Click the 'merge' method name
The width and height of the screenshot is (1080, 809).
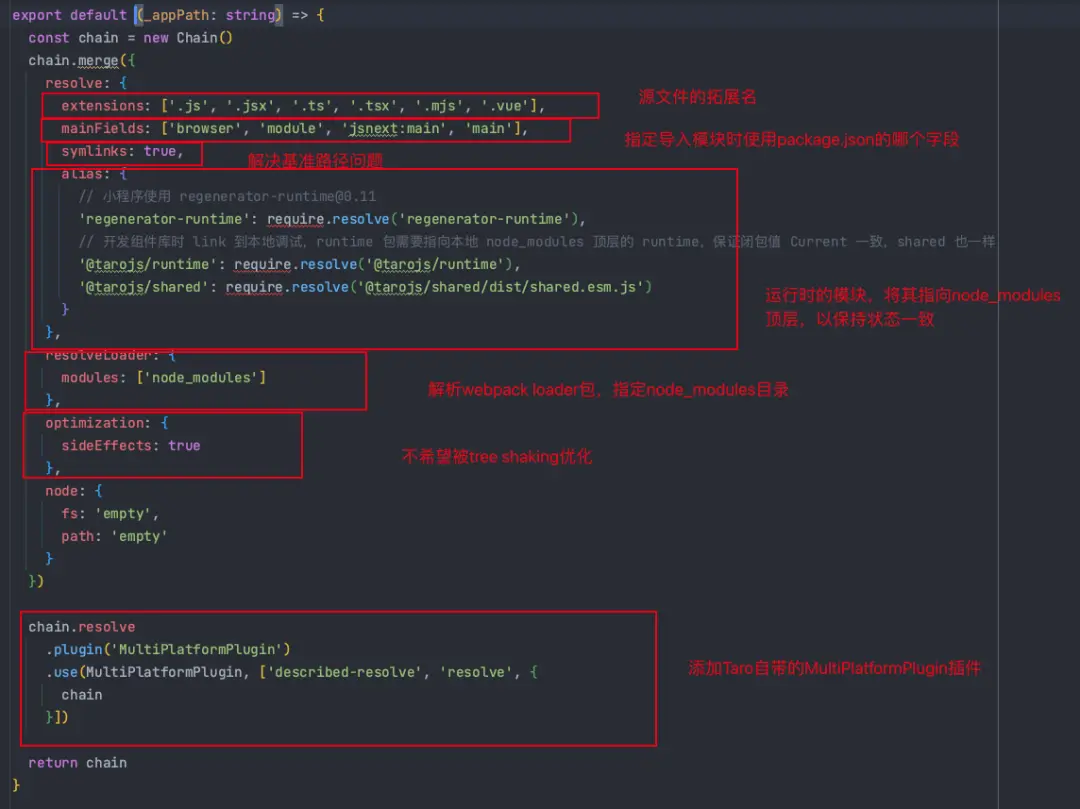click(x=98, y=61)
